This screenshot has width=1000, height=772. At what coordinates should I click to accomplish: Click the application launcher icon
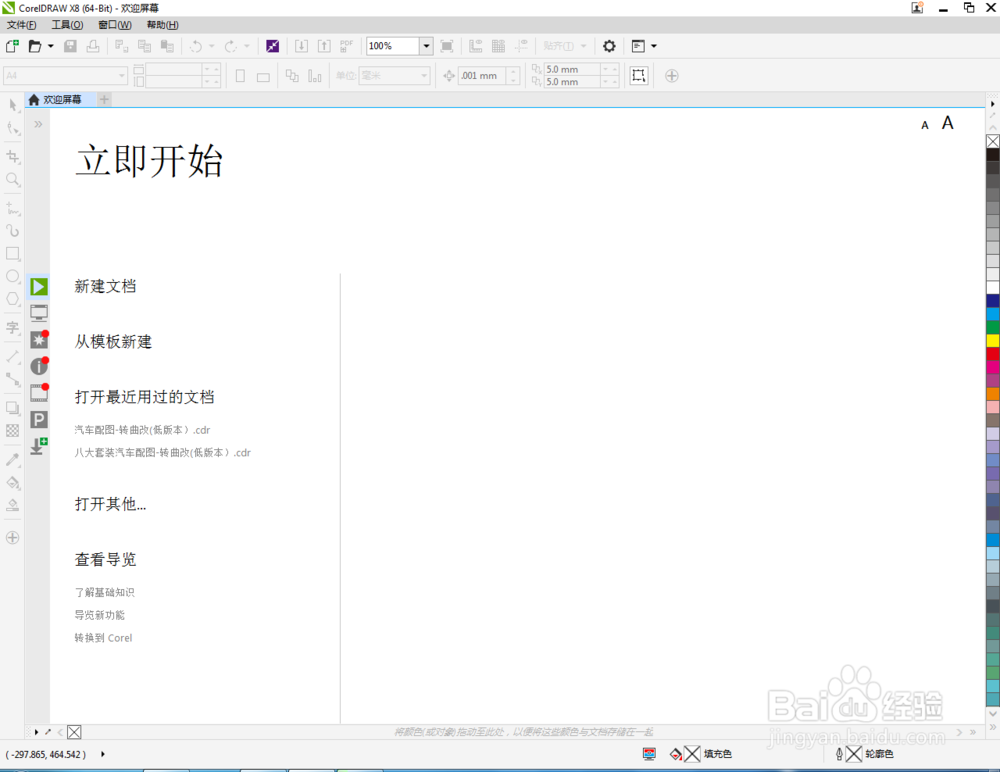click(x=638, y=46)
